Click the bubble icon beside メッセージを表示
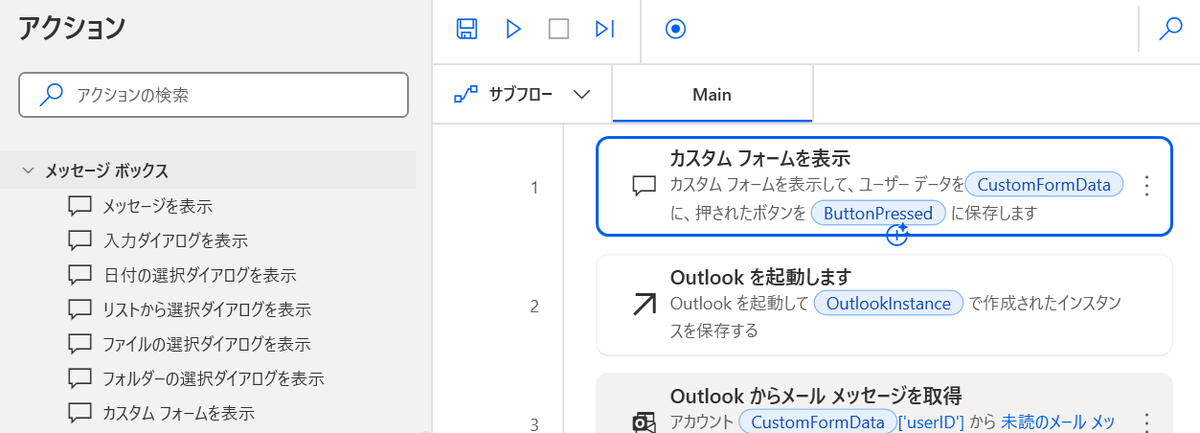This screenshot has height=433, width=1200. tap(80, 206)
